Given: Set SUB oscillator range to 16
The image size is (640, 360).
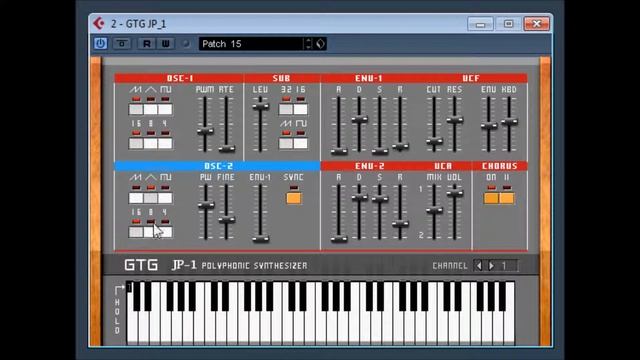Looking at the screenshot, I should click(300, 109).
